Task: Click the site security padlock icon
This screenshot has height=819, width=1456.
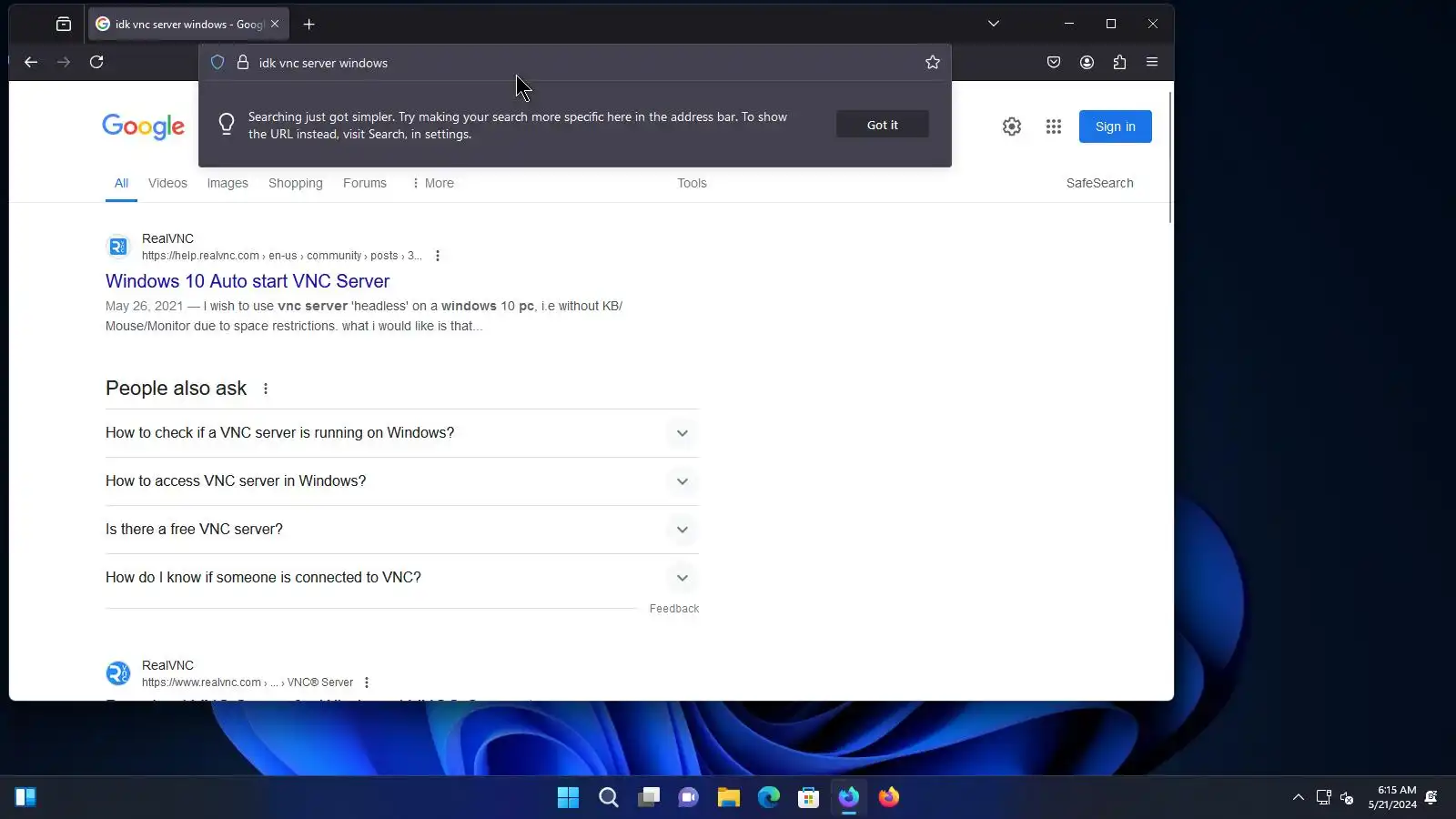Action: click(x=243, y=63)
